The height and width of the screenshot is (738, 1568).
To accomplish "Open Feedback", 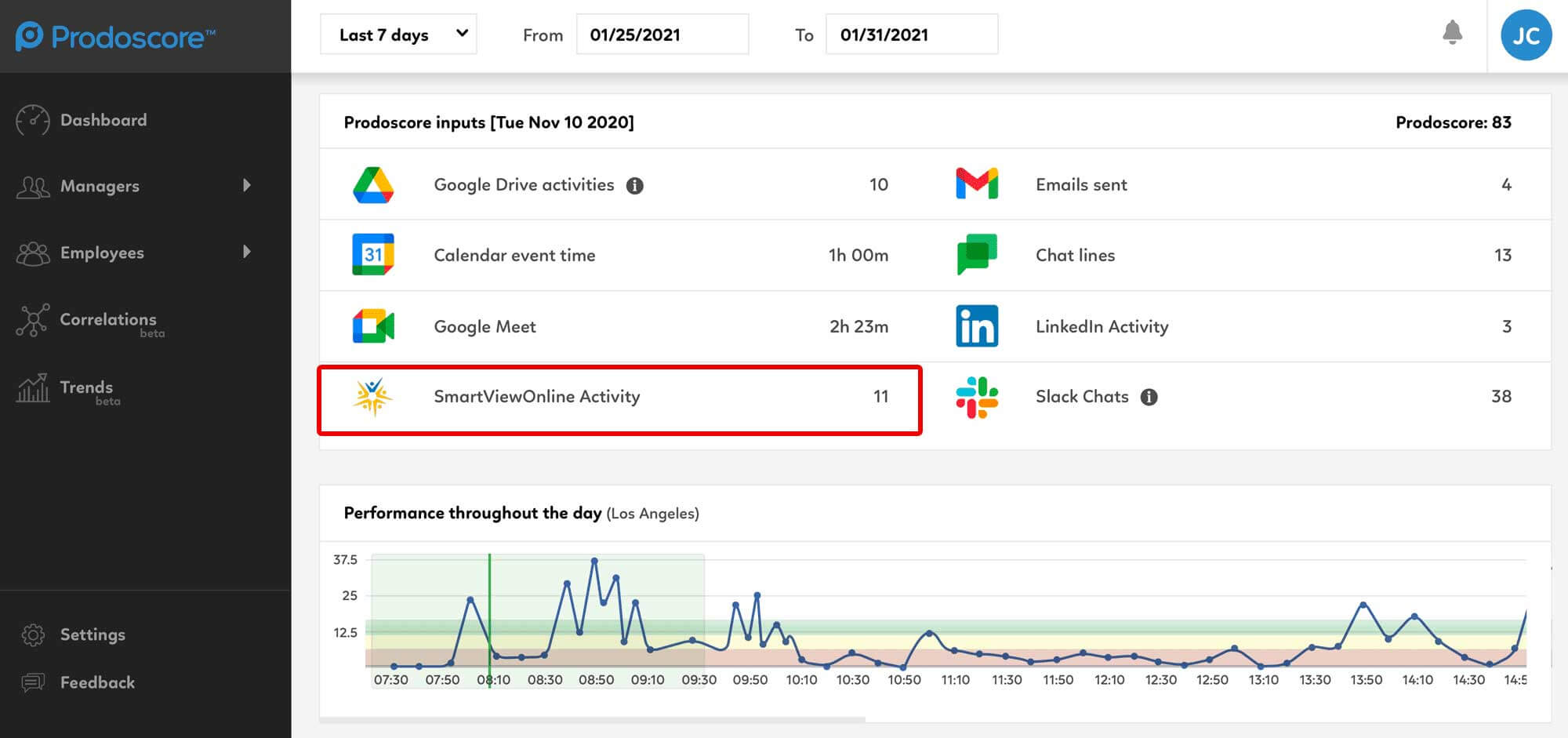I will [x=97, y=682].
